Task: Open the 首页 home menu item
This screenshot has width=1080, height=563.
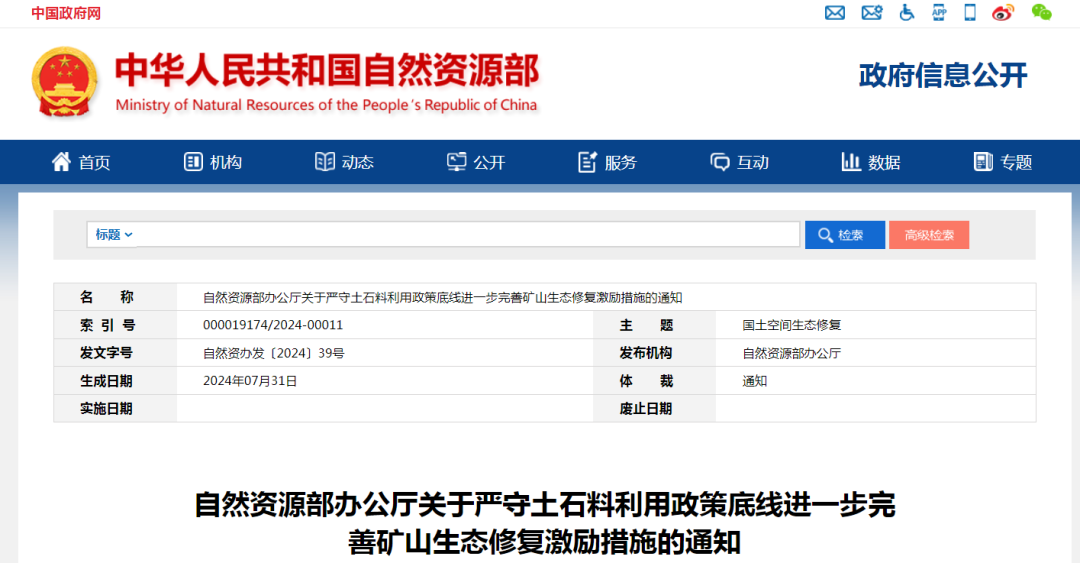Action: pos(81,162)
